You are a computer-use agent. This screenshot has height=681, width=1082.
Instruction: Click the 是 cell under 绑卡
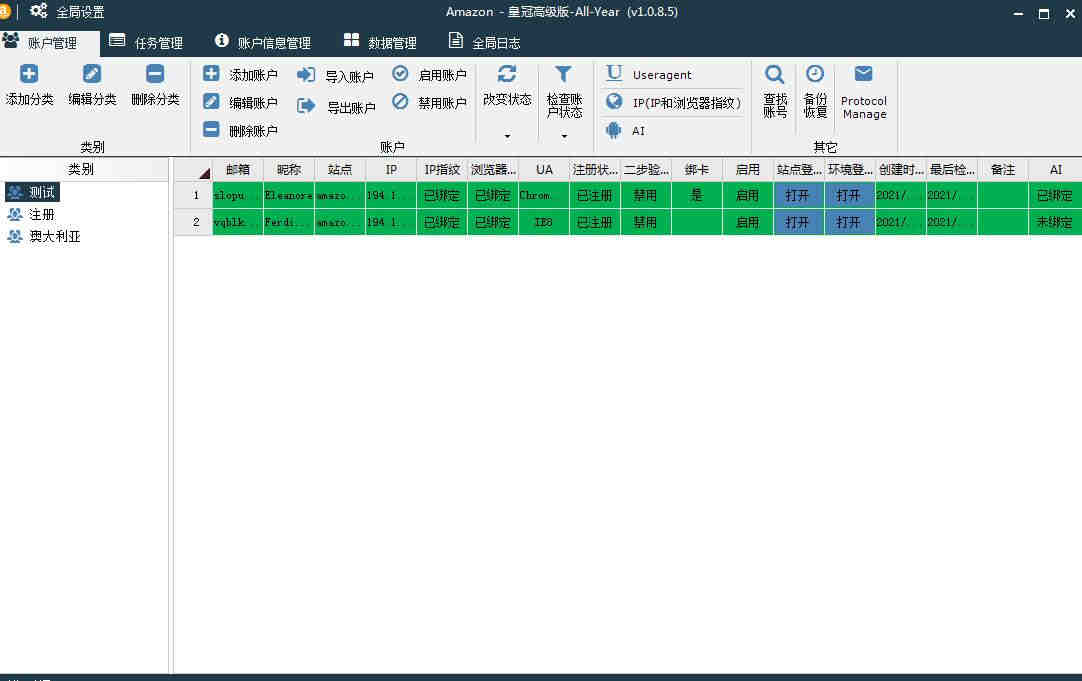tap(697, 195)
